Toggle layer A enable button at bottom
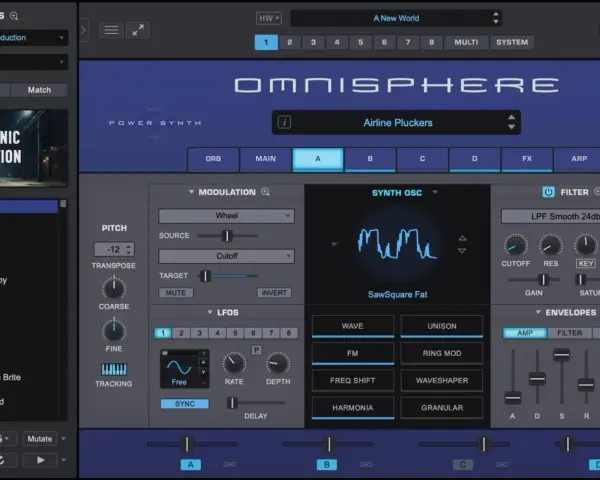This screenshot has width=600, height=480. (191, 465)
